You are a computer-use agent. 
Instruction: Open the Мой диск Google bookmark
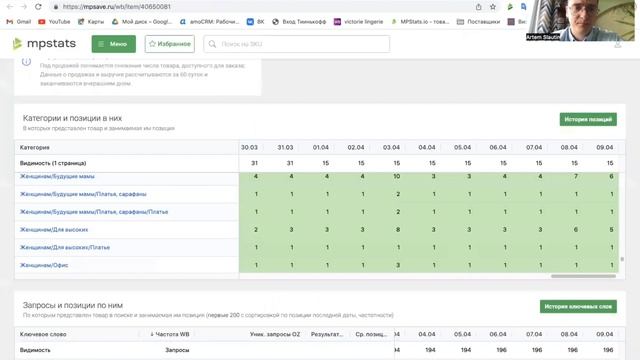tap(142, 22)
